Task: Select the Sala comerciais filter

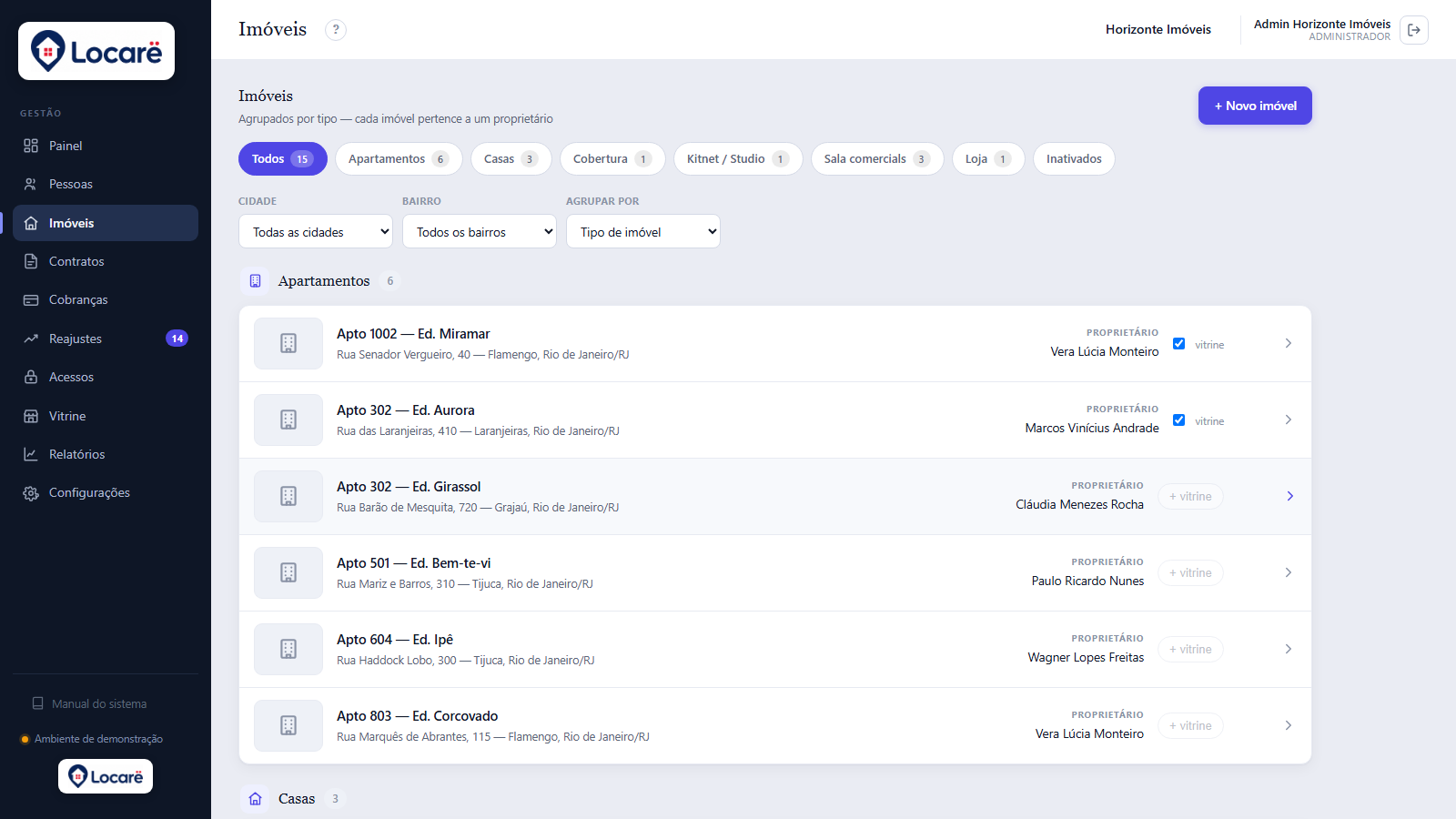Action: pos(877,158)
